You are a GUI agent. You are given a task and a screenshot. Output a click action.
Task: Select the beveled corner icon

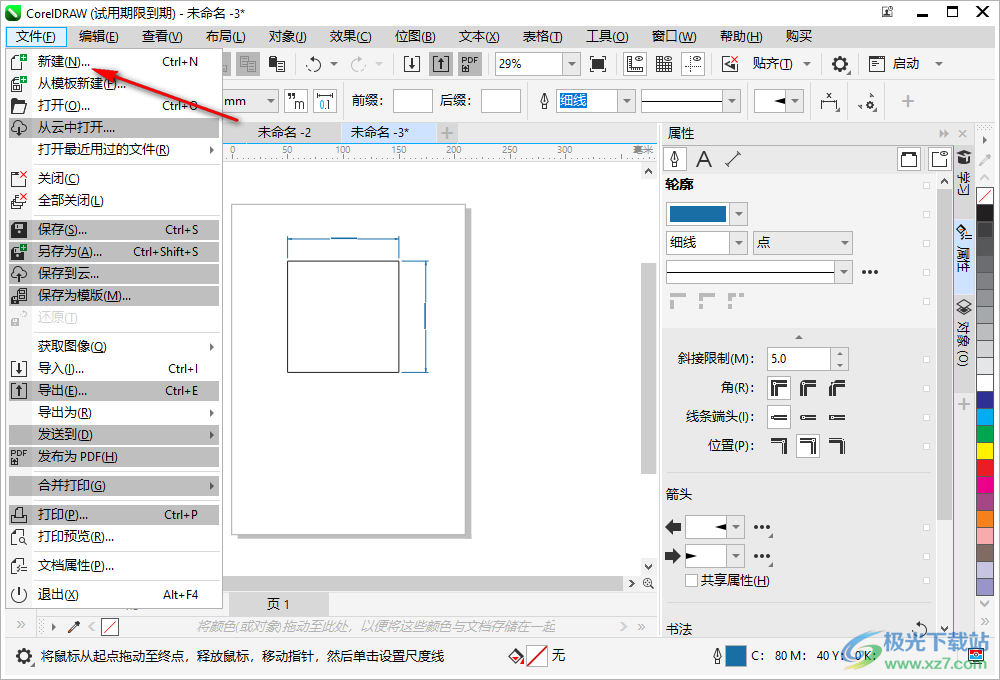click(837, 388)
